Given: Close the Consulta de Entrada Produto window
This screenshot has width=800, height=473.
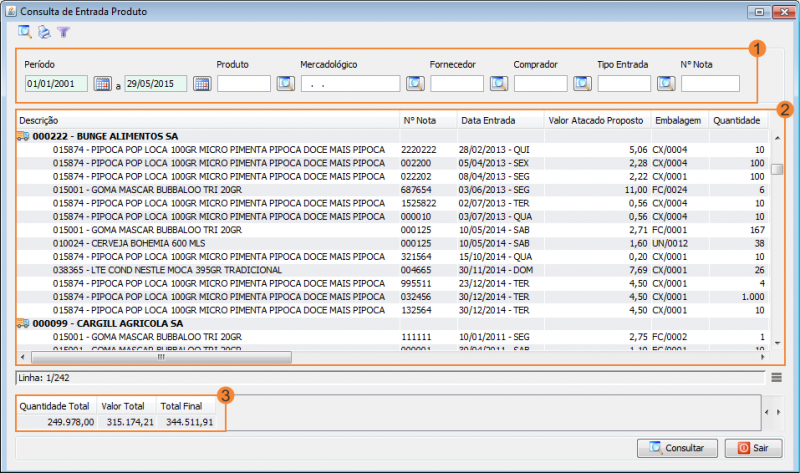Looking at the screenshot, I should coord(784,12).
